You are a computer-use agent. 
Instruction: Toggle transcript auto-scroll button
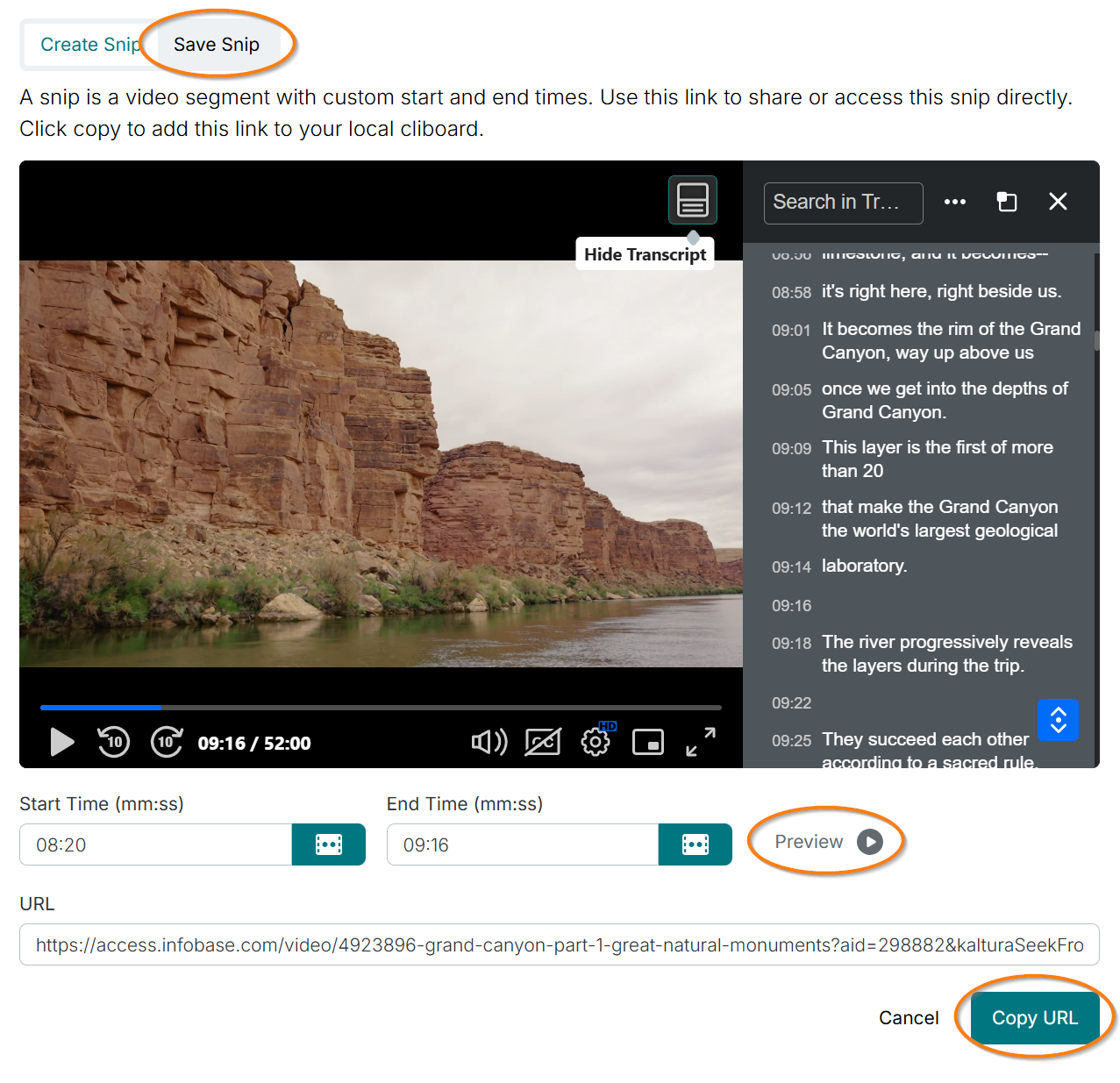(1058, 720)
